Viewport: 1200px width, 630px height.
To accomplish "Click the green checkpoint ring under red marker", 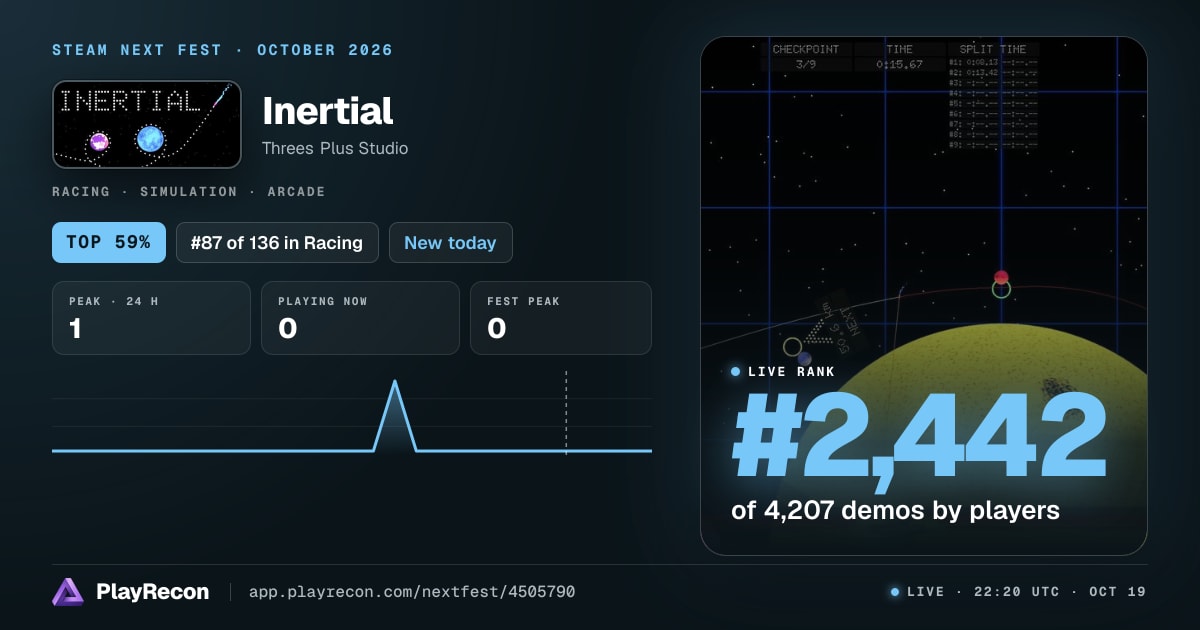I will click(1001, 289).
